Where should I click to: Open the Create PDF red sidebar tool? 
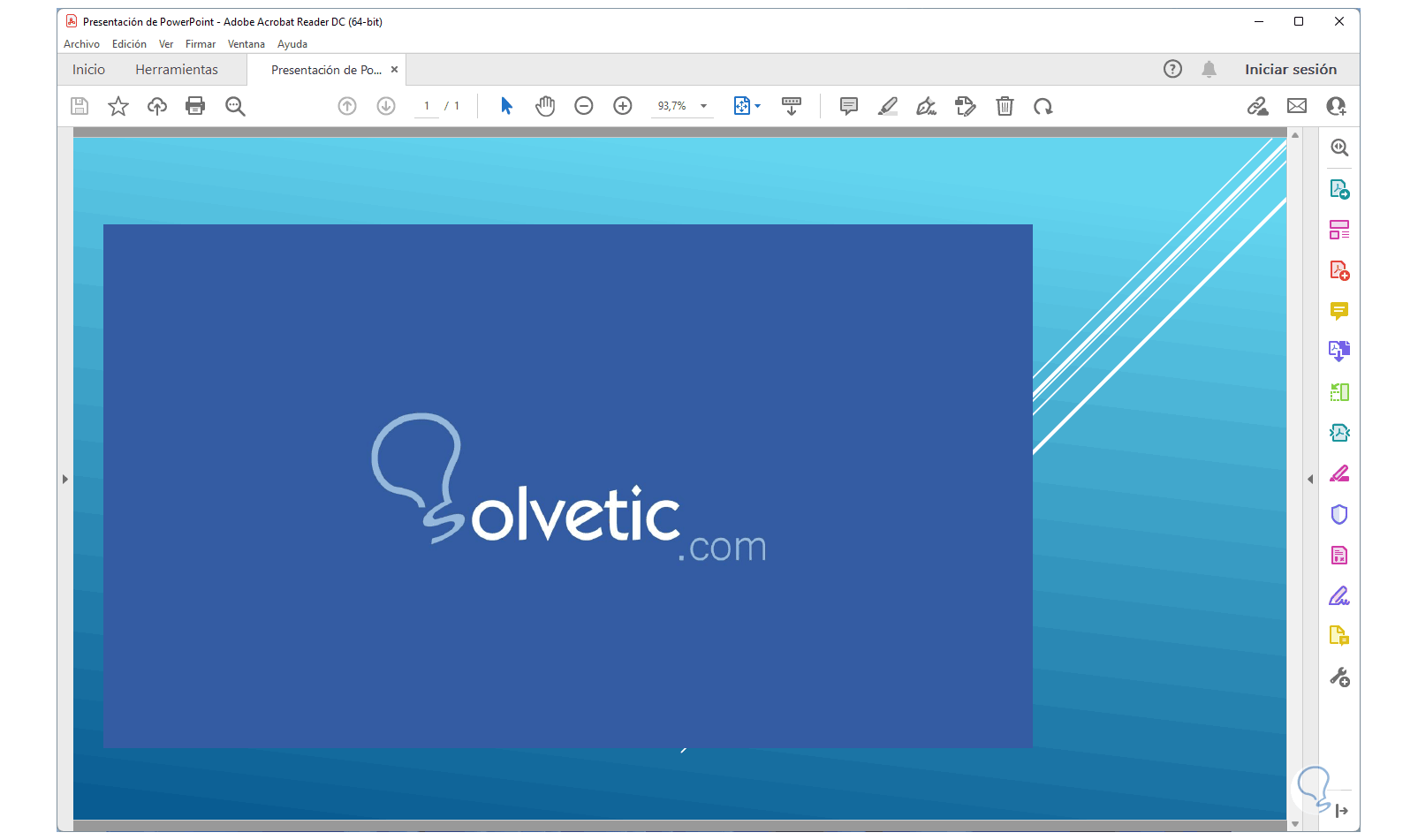1339,270
